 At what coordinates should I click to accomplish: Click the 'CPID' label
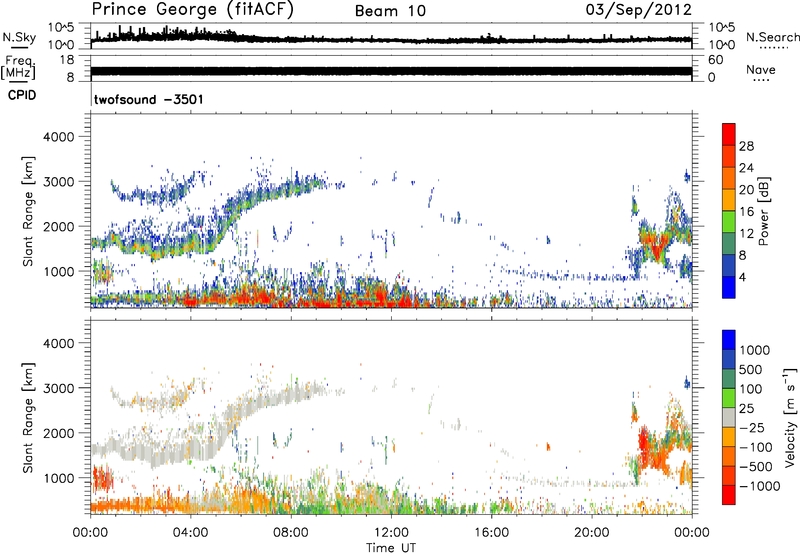21,95
